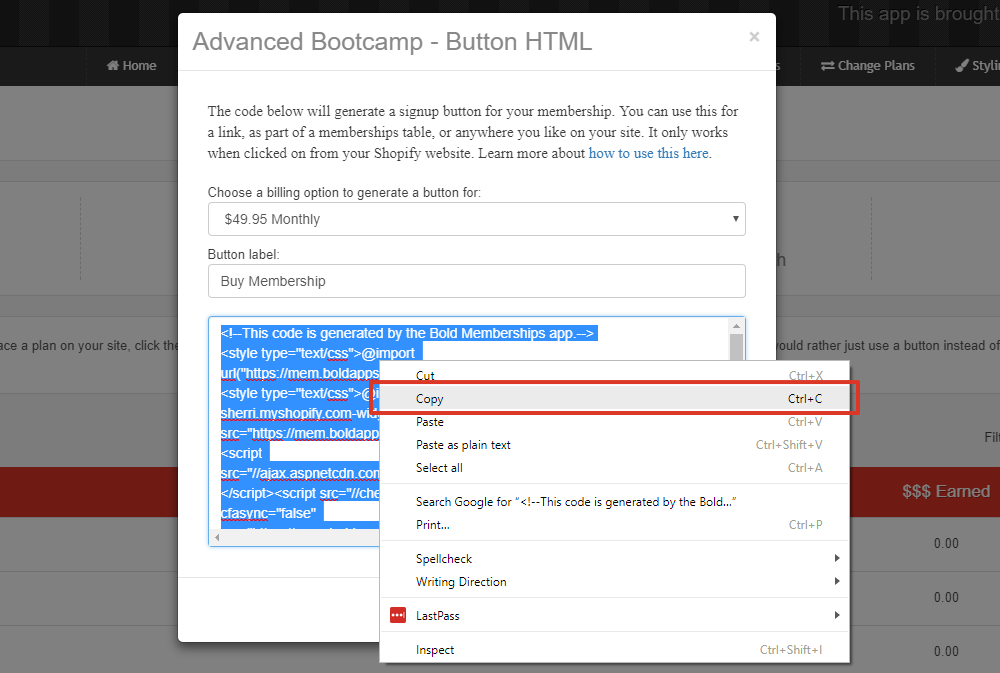Expand the Spellcheck submenu
1000x673 pixels.
(615, 559)
